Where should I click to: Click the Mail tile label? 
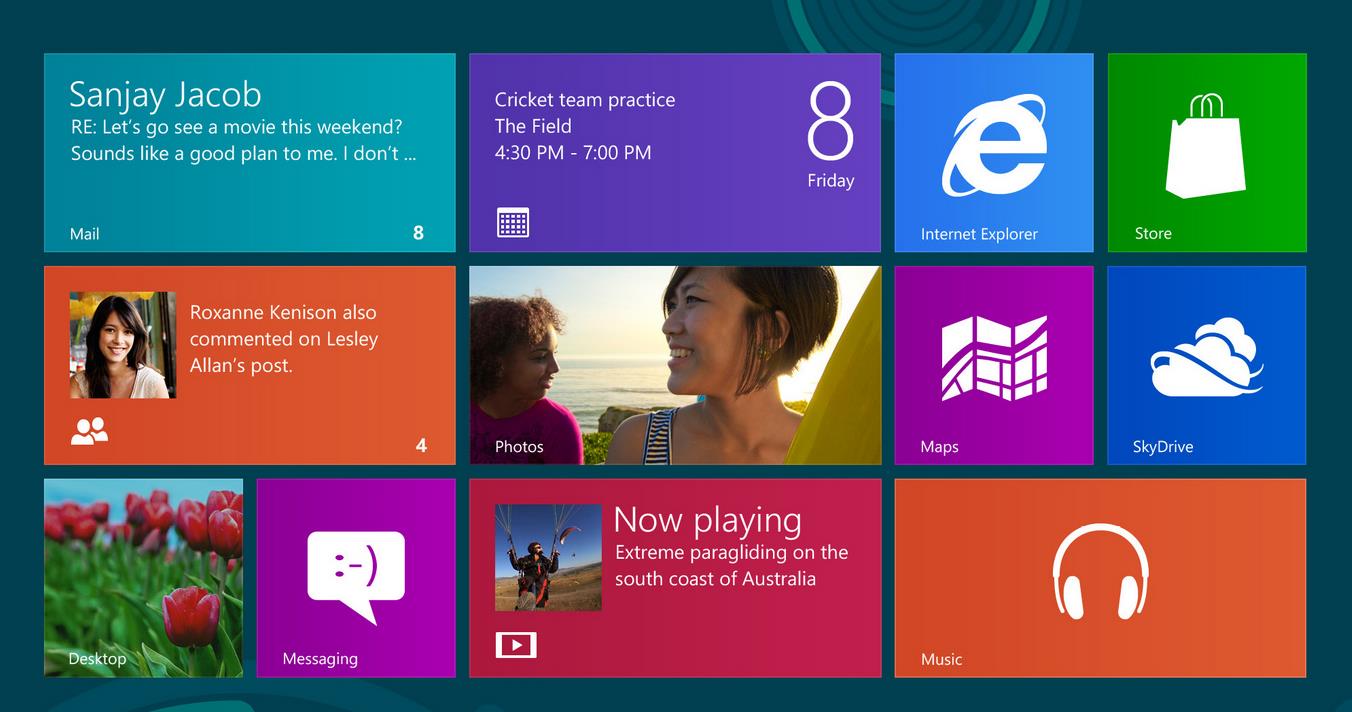pyautogui.click(x=84, y=234)
